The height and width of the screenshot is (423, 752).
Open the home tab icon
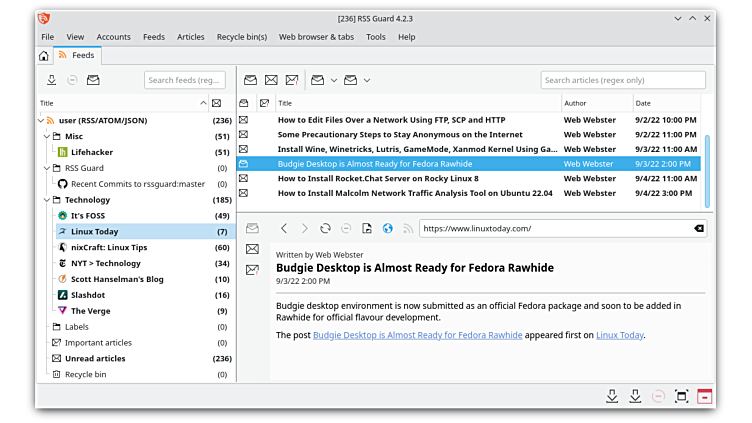[x=43, y=56]
